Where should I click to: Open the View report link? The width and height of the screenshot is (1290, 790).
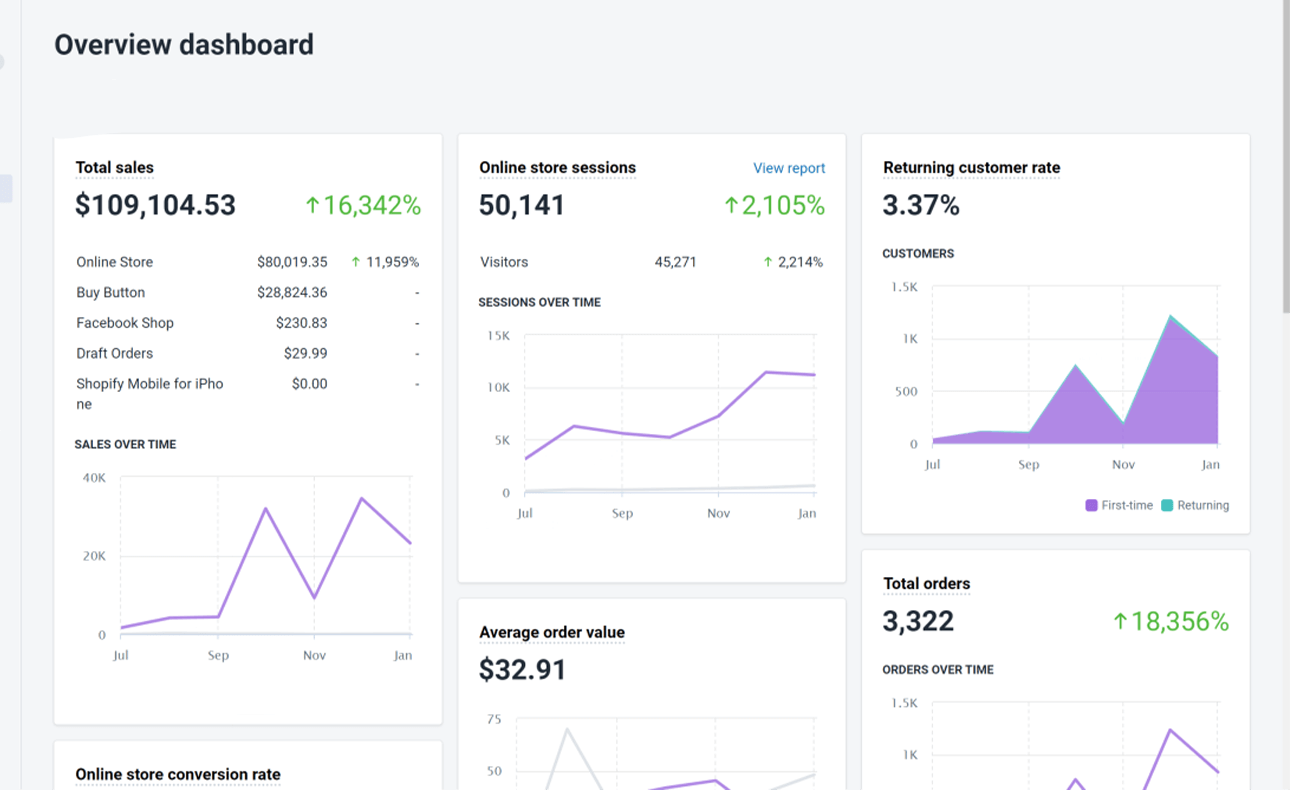789,168
